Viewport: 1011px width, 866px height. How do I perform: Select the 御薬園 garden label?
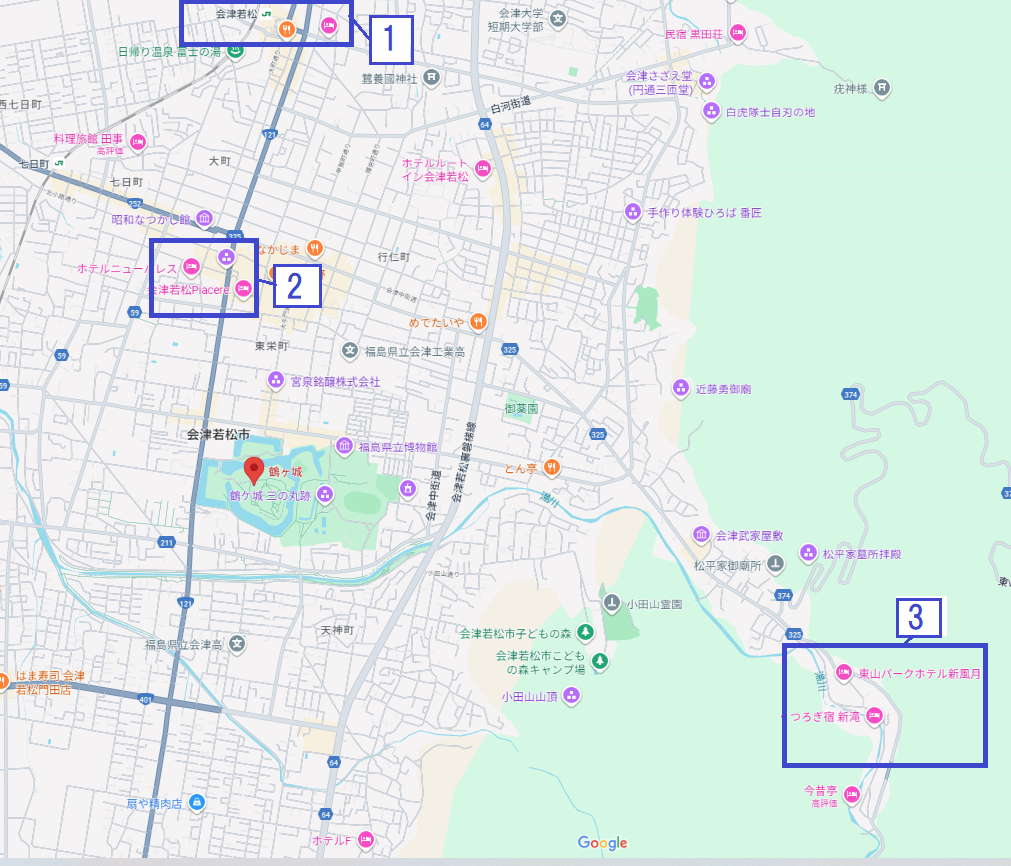pyautogui.click(x=521, y=408)
